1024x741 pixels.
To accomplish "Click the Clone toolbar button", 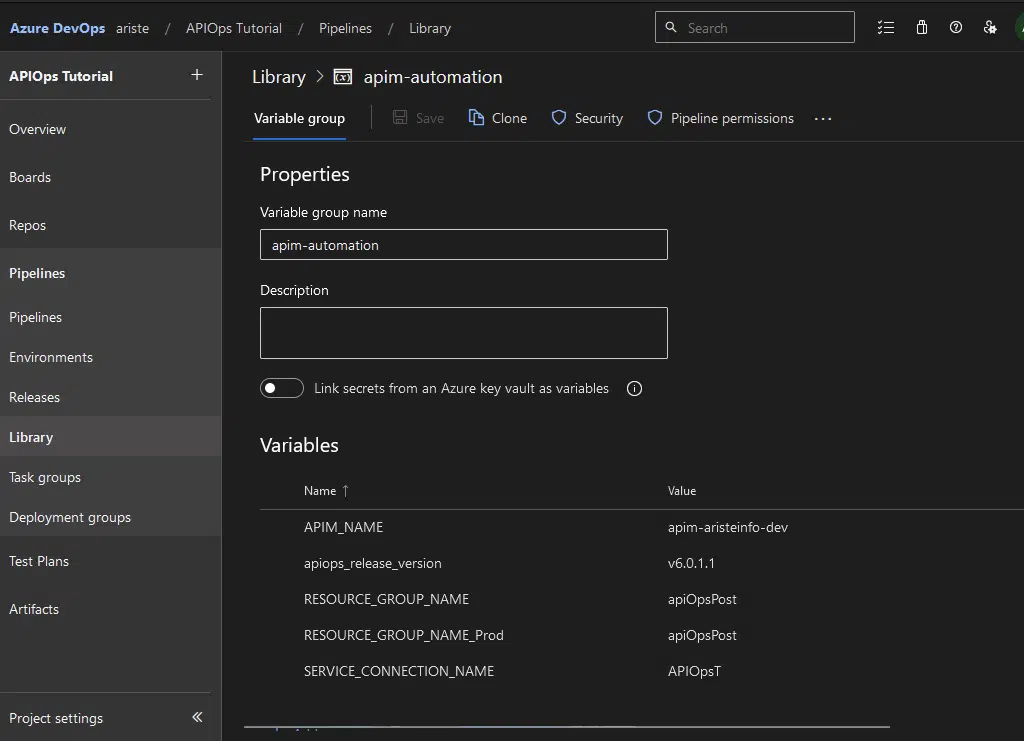I will pyautogui.click(x=498, y=118).
